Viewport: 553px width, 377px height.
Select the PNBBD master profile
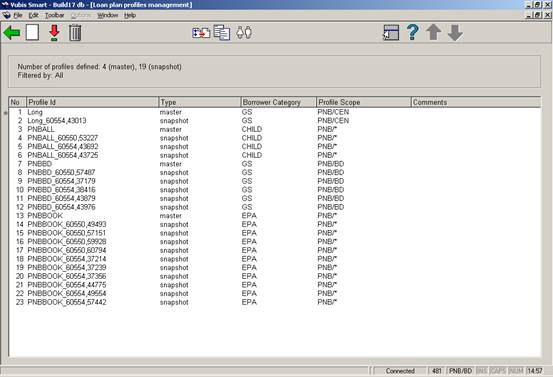275,164
